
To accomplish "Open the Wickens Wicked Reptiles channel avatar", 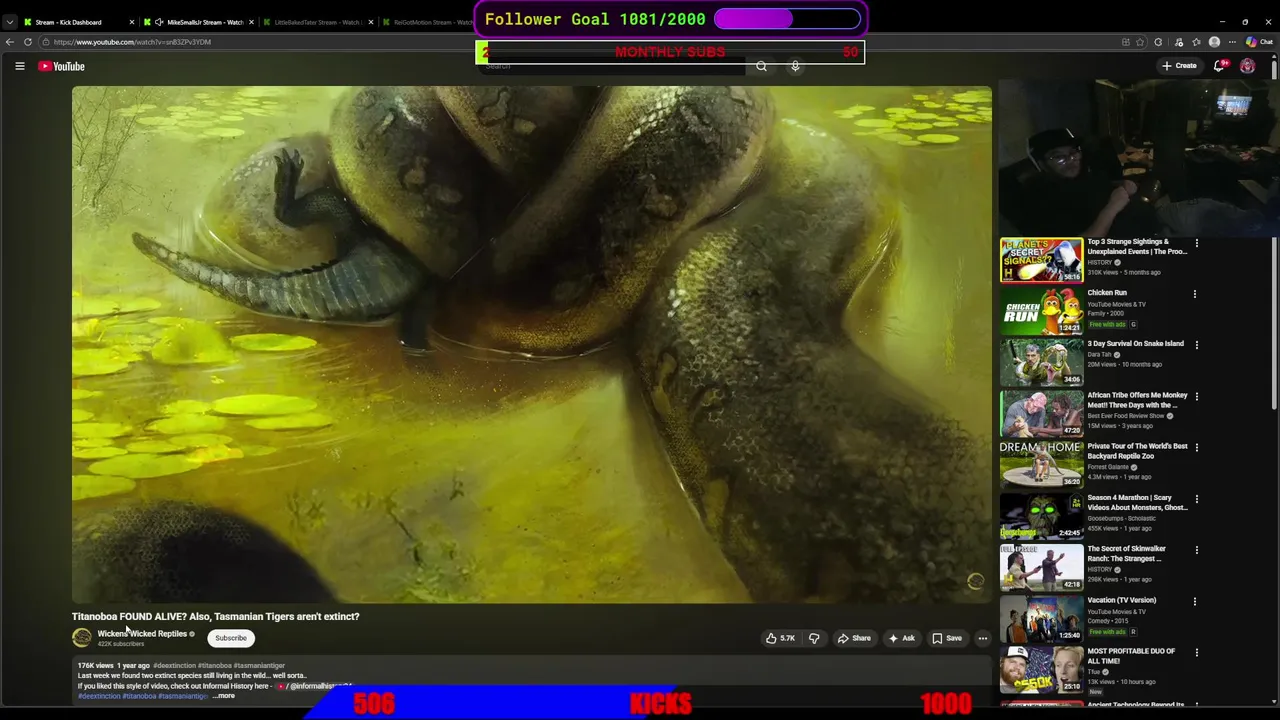I will point(82,637).
